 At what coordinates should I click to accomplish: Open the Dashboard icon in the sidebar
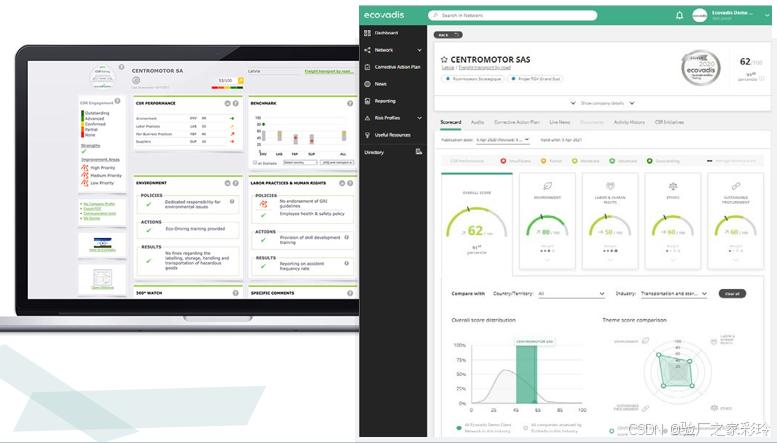[x=367, y=33]
